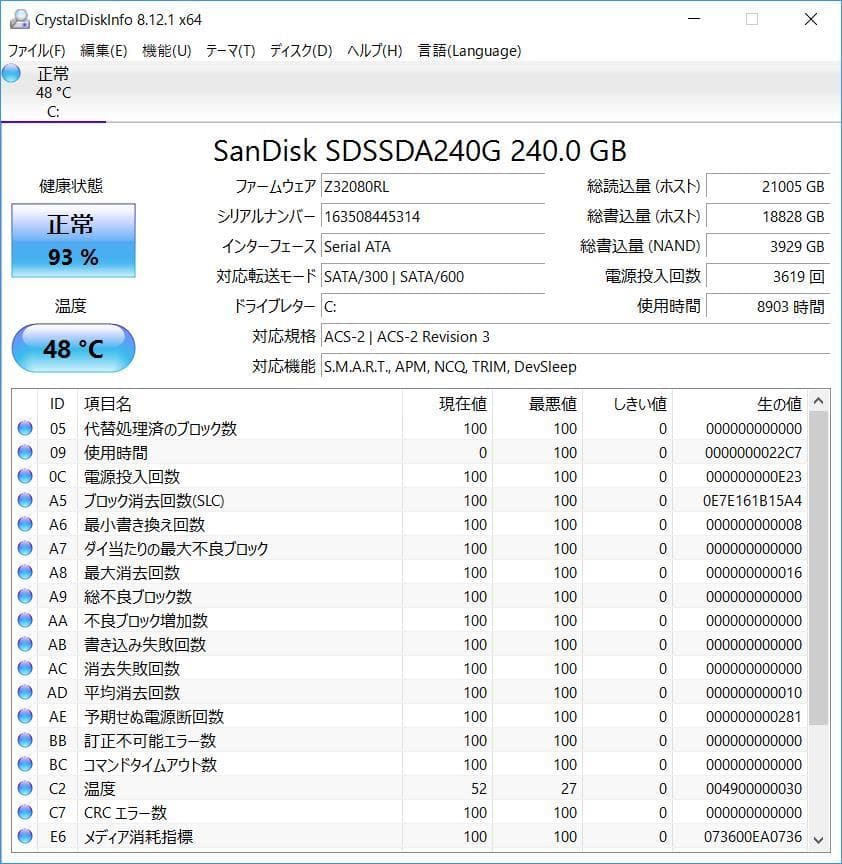Click the blue status dot beside 温度 row C2
842x864 pixels.
[x=24, y=789]
